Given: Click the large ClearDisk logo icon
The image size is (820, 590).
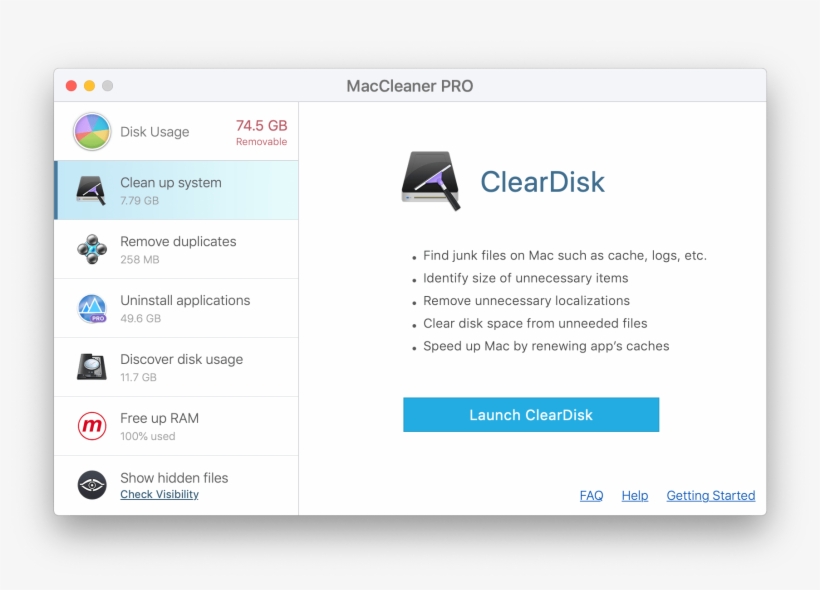Looking at the screenshot, I should [431, 181].
